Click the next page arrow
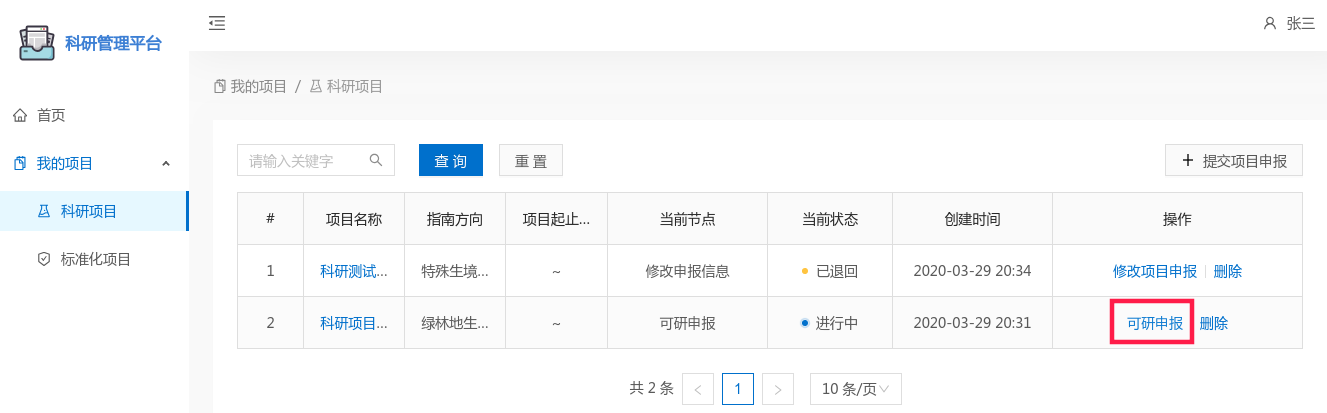Image resolution: width=1327 pixels, height=413 pixels. [x=778, y=388]
